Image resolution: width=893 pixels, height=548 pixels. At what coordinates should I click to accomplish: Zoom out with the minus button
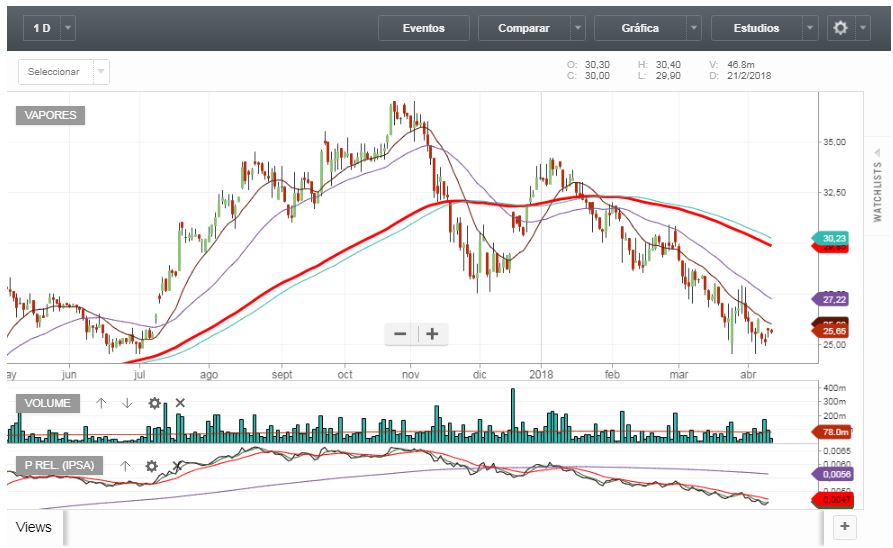click(400, 334)
